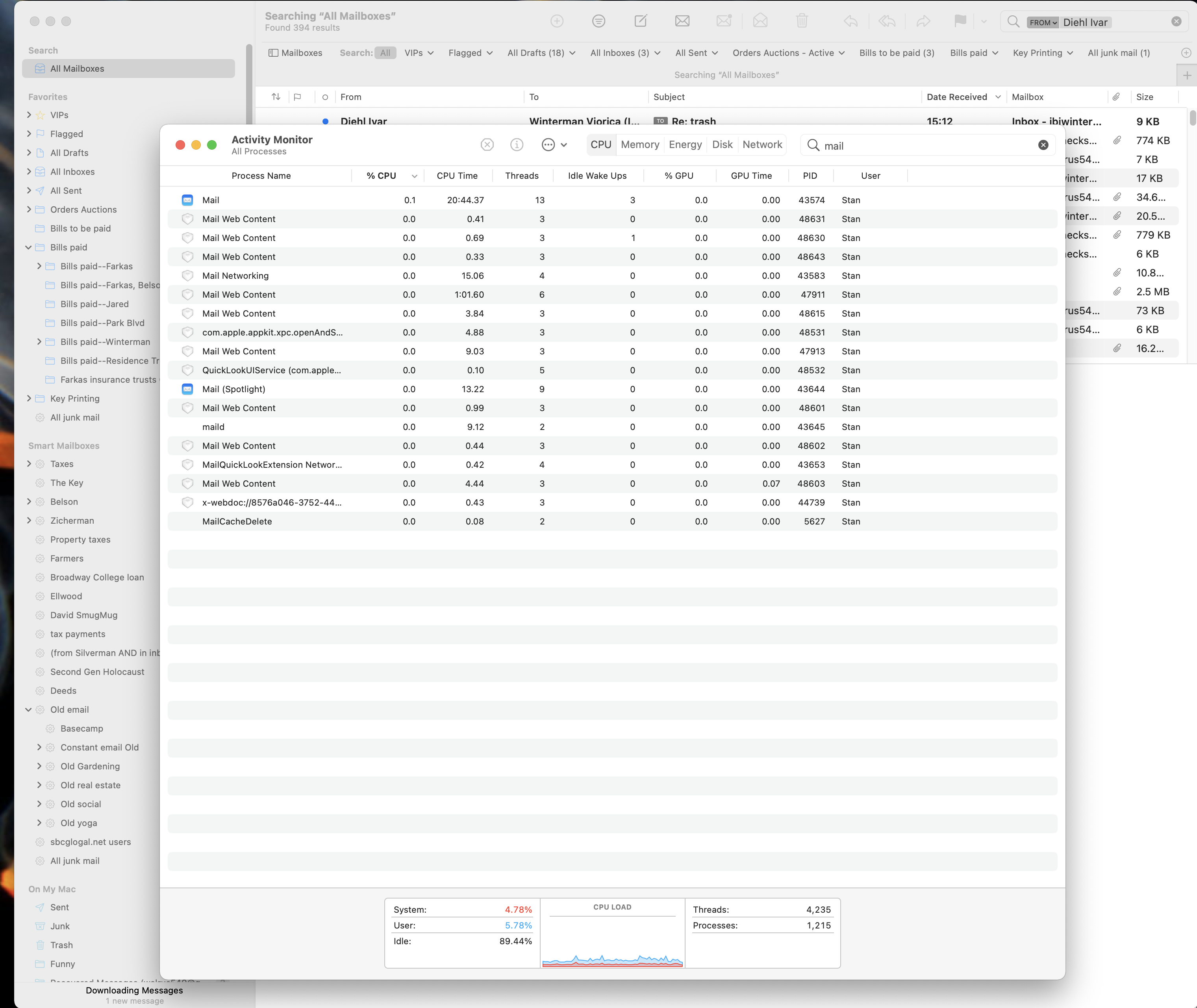Click the Compose new message icon
Screen dimensions: 1197x1008
pos(641,22)
